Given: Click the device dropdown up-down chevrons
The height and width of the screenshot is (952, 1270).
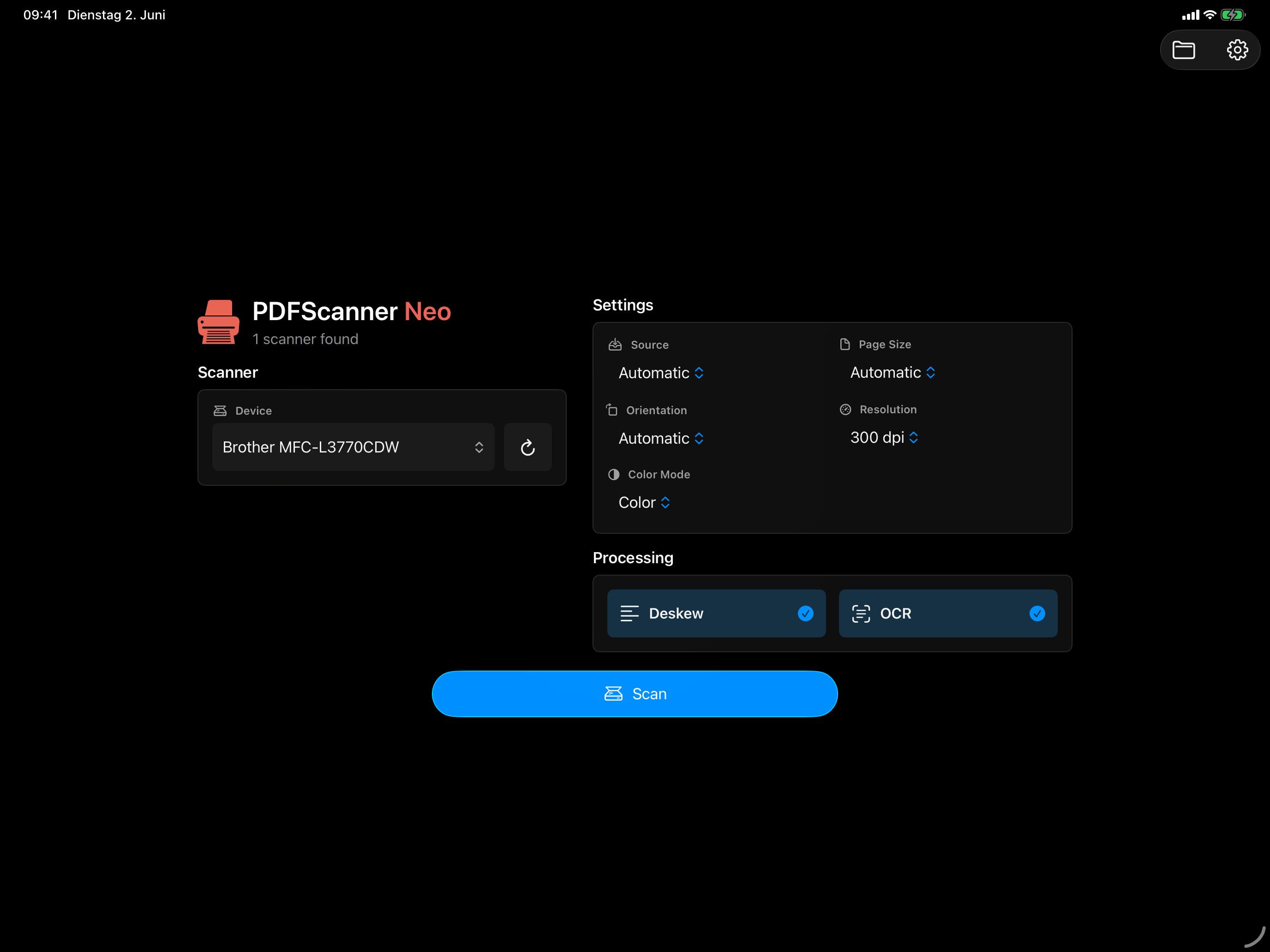Looking at the screenshot, I should point(479,447).
